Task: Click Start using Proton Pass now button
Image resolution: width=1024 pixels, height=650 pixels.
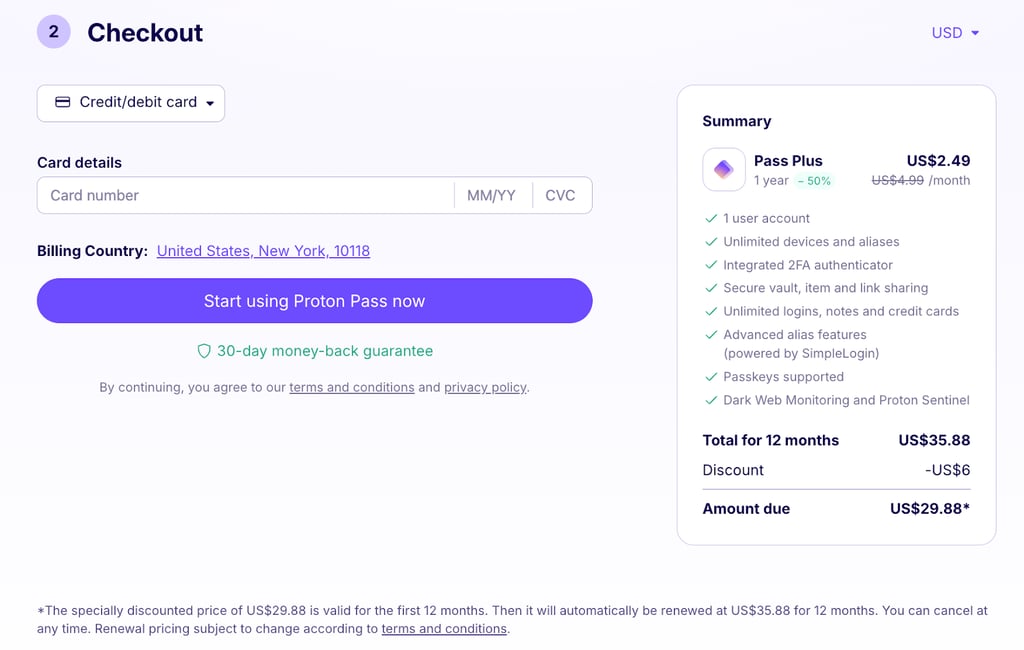Action: click(315, 301)
